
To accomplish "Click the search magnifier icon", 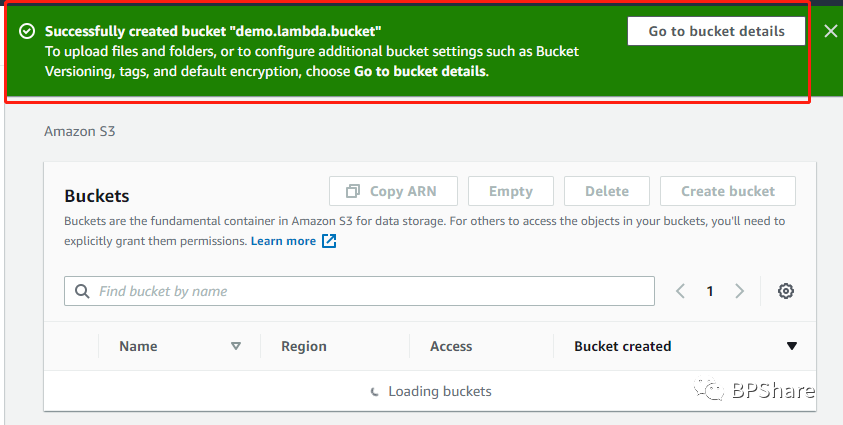I will (81, 291).
